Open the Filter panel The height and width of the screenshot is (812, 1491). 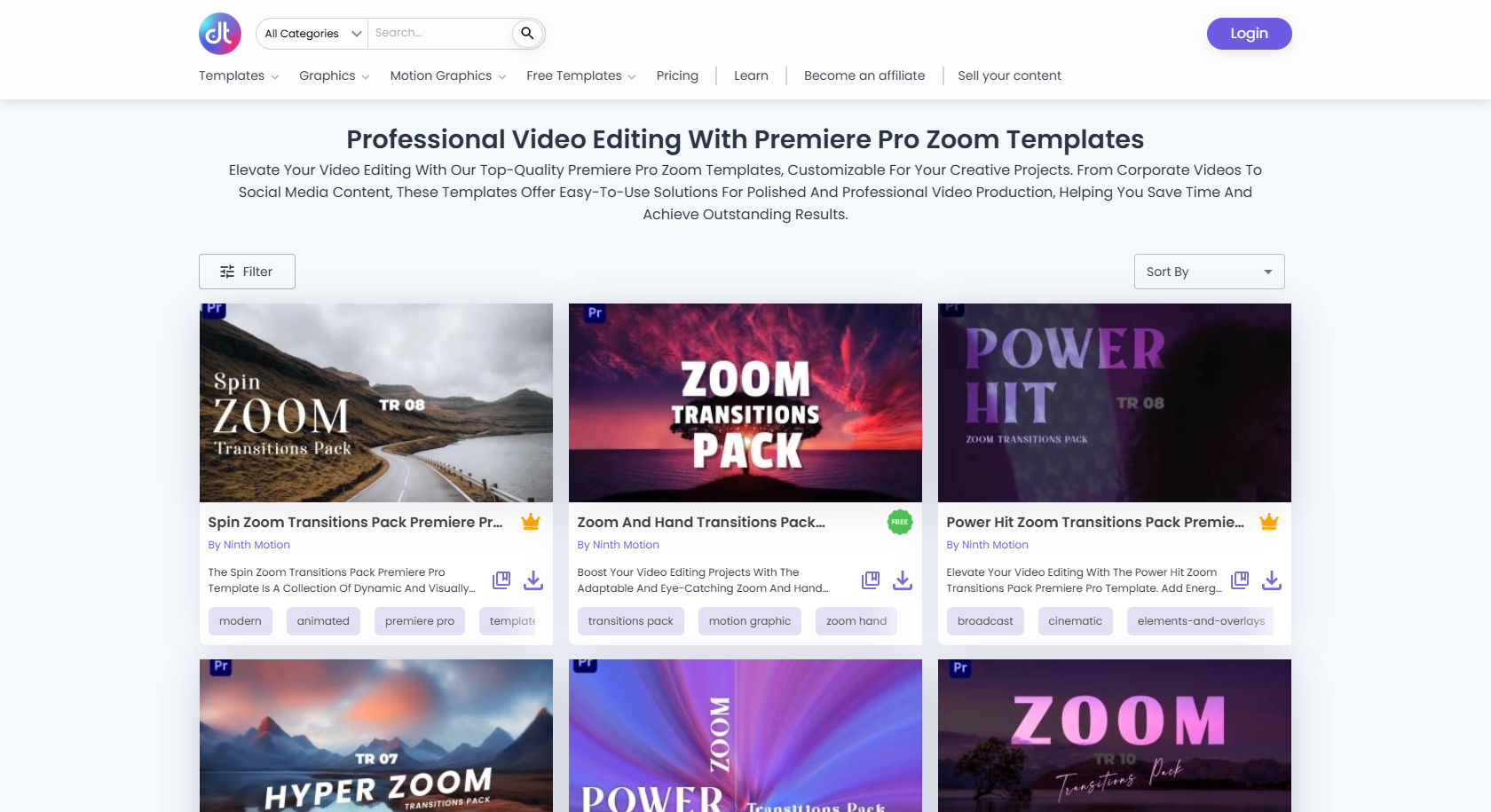point(247,272)
